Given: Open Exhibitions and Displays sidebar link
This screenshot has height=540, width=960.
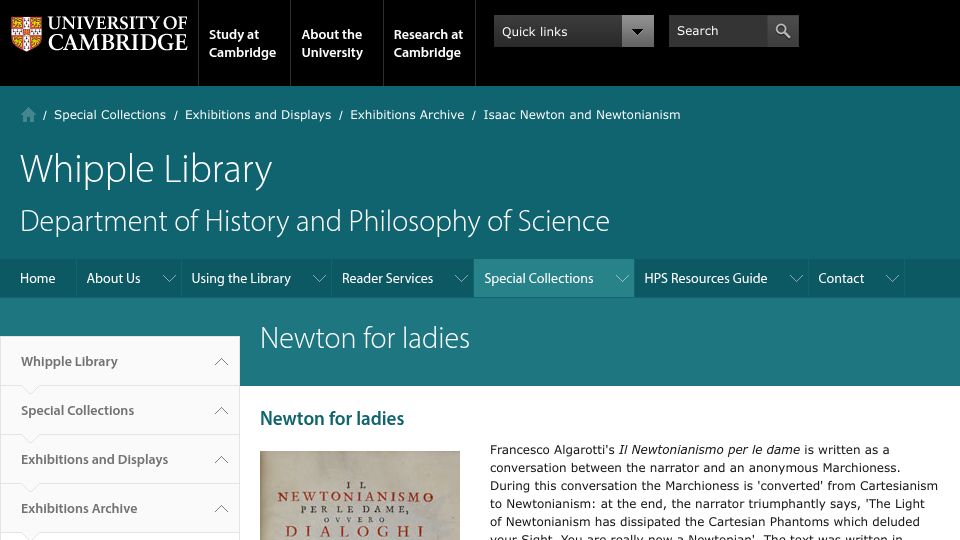Looking at the screenshot, I should coord(94,460).
